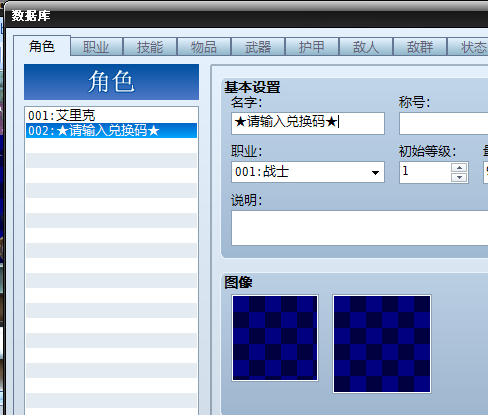Click the 称号 nickname input field
Screen dimensions: 488x415
(x=444, y=123)
